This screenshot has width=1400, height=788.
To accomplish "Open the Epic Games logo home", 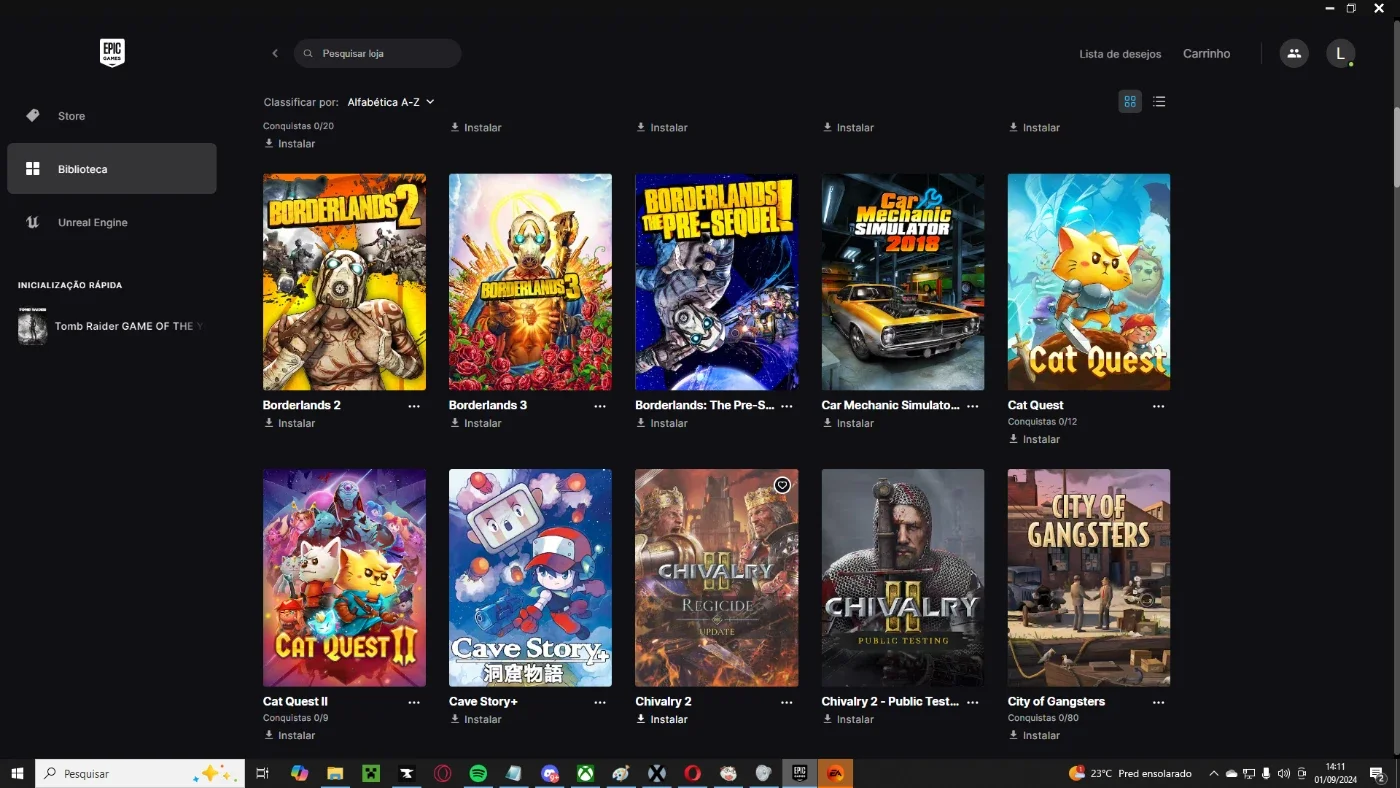I will [112, 52].
